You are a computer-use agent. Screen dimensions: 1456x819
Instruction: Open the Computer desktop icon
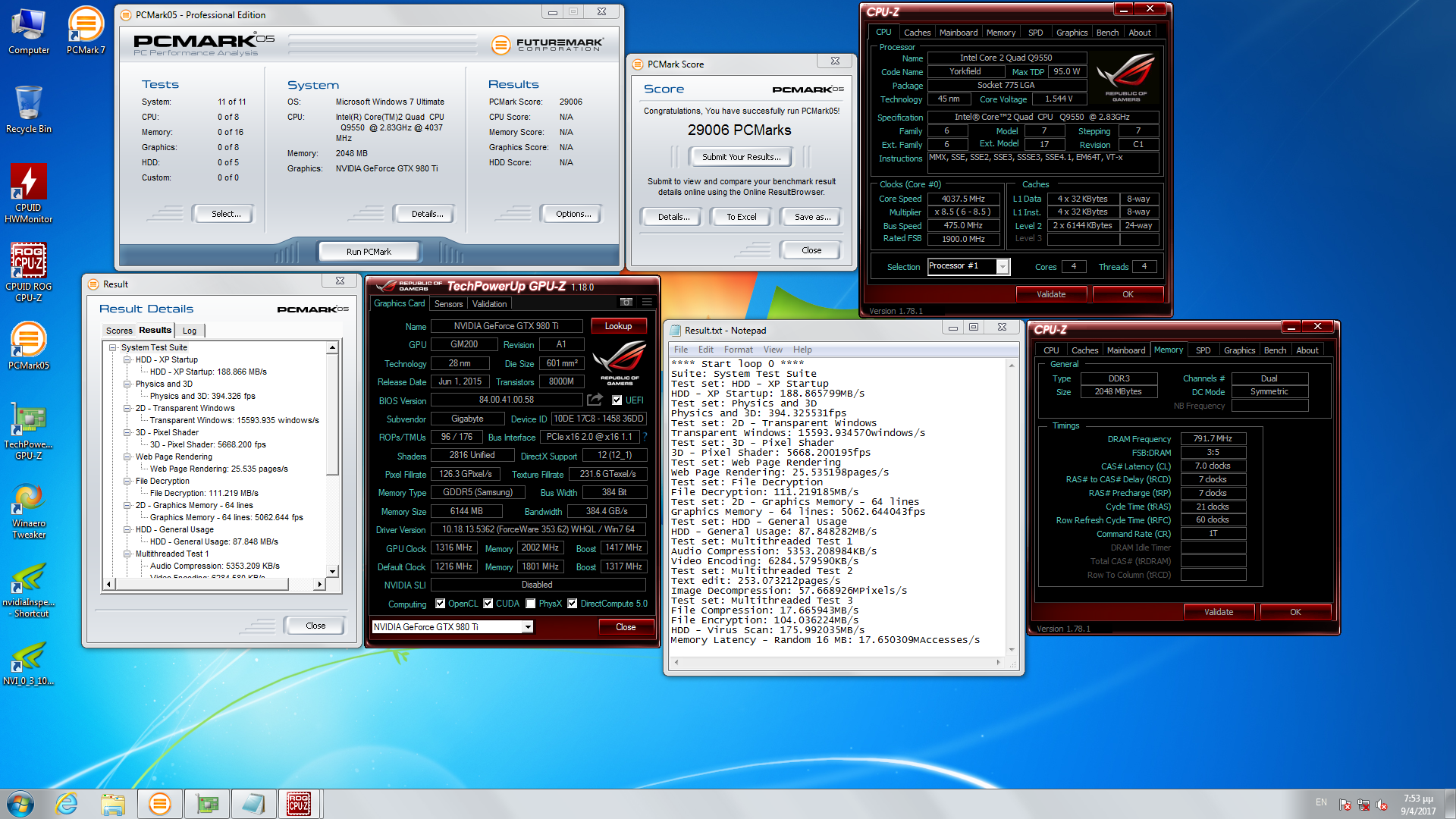tap(29, 31)
